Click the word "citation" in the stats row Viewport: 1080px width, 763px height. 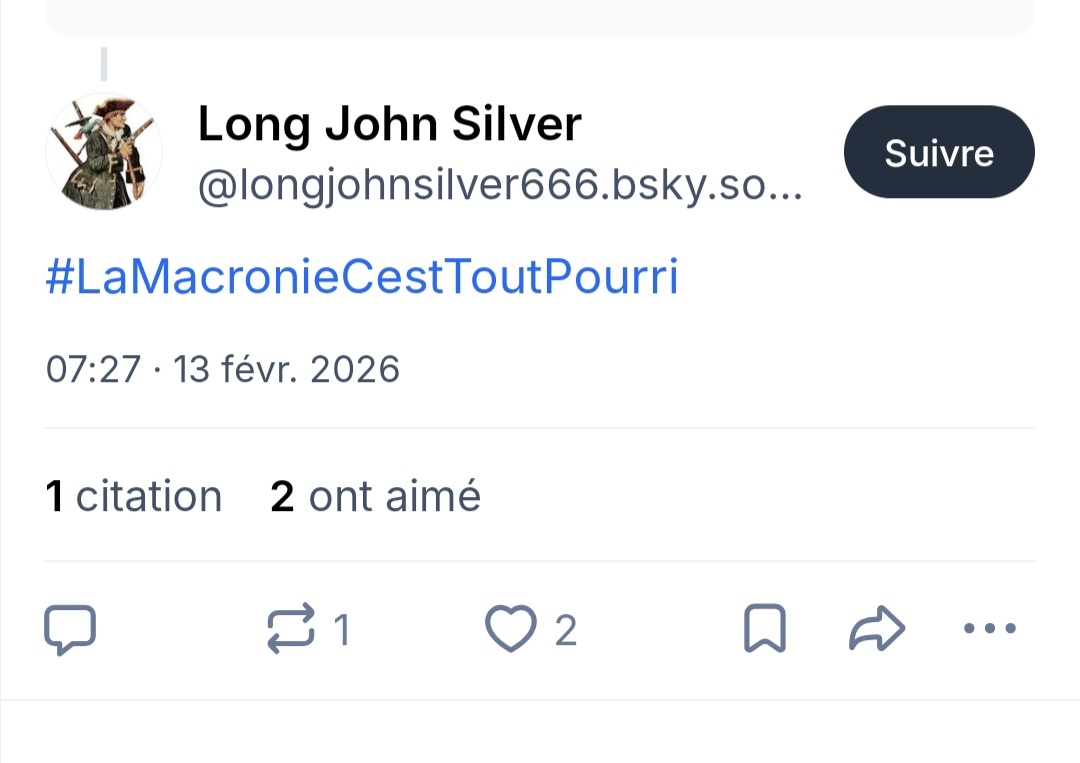[149, 497]
